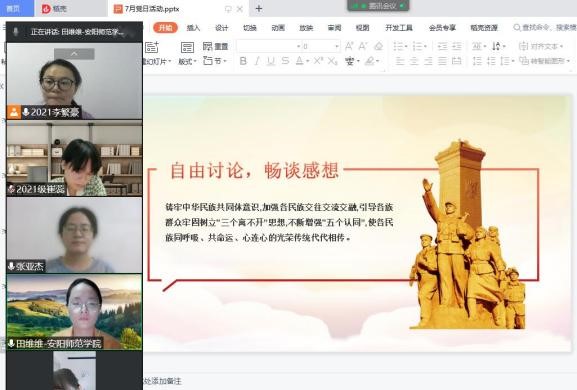The height and width of the screenshot is (390, 577).
Task: Clear formatting with the eraser icon
Action: pos(378,46)
